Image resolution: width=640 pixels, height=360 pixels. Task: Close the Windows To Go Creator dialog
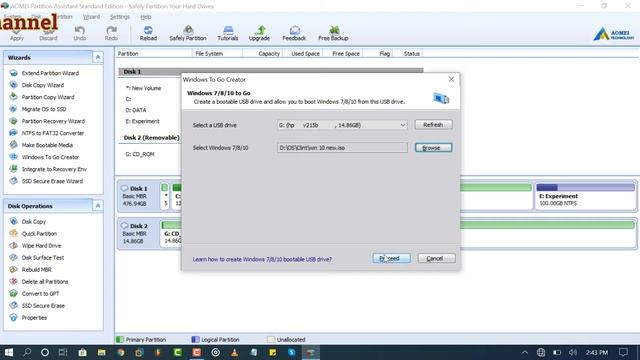(x=451, y=79)
